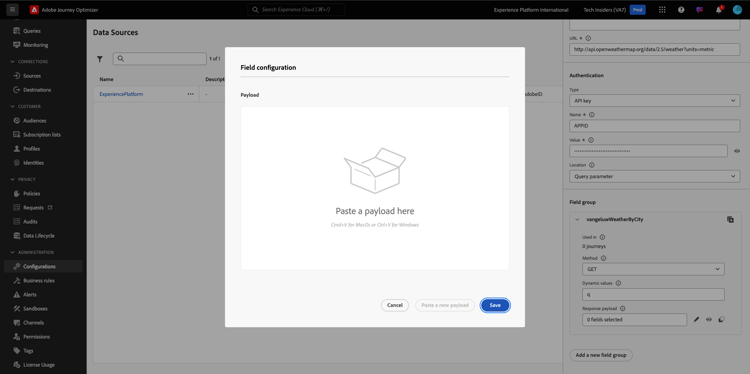
Task: Show info for URL field
Action: (x=588, y=38)
